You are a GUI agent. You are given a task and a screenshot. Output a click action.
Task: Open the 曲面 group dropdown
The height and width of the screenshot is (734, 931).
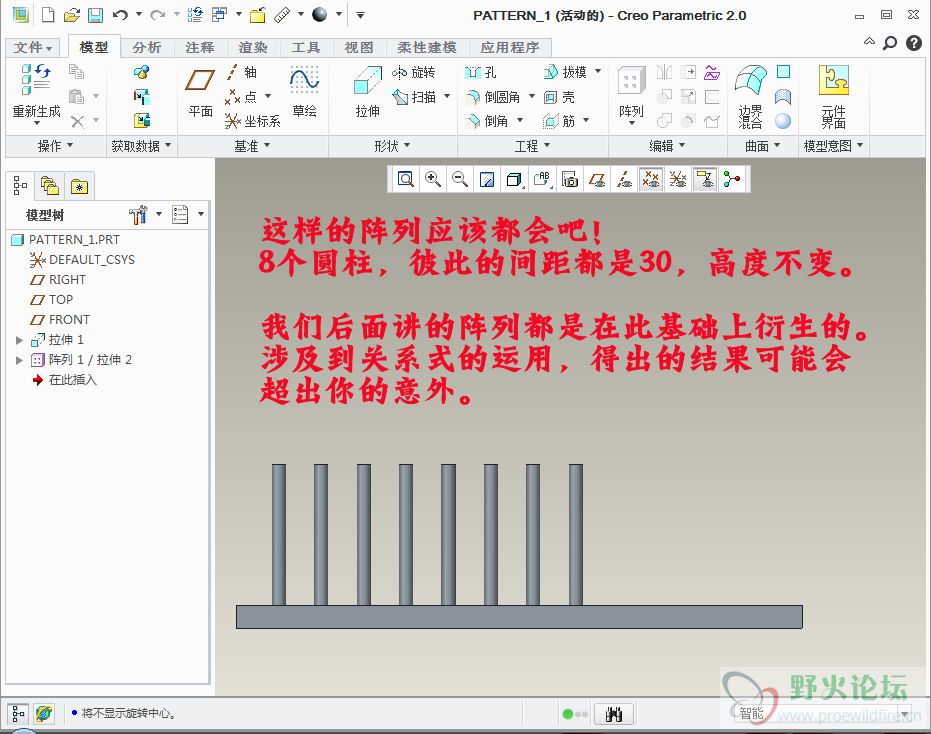tap(762, 145)
